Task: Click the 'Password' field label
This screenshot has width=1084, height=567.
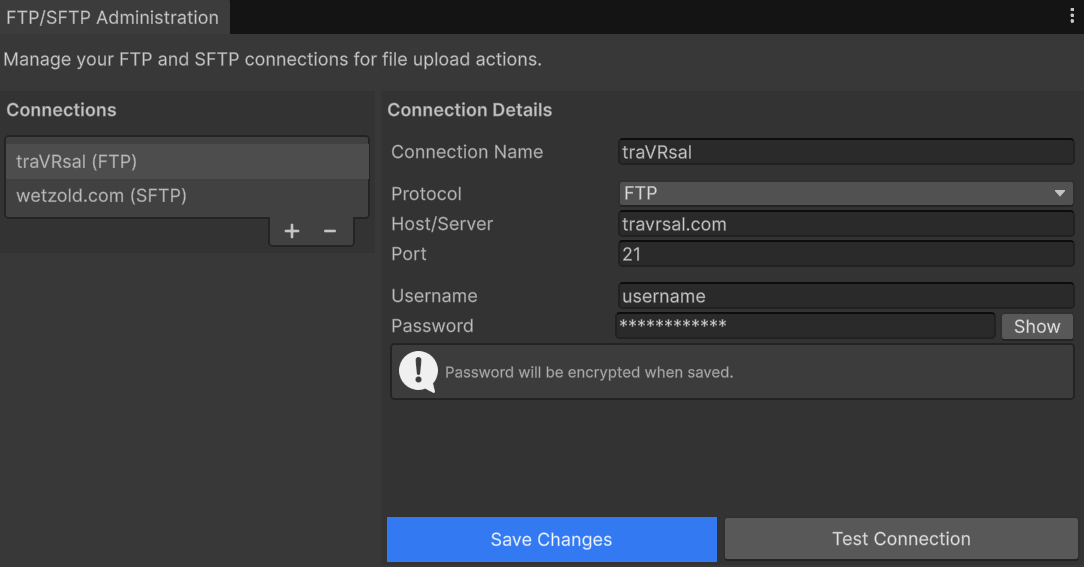Action: coord(432,326)
